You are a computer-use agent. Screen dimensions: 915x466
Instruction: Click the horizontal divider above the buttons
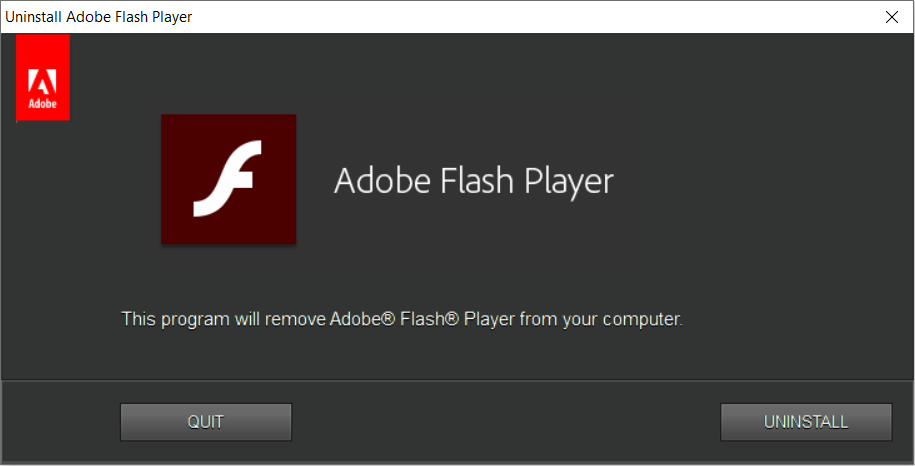click(457, 380)
